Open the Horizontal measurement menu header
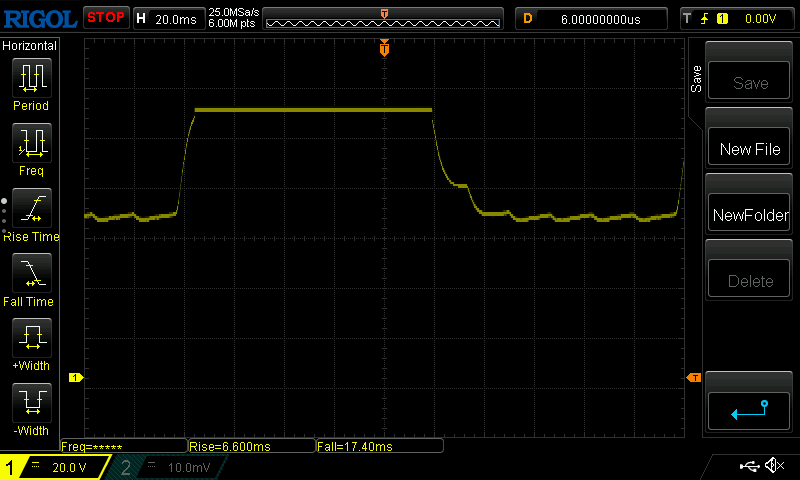This screenshot has height=480, width=800. pos(30,46)
